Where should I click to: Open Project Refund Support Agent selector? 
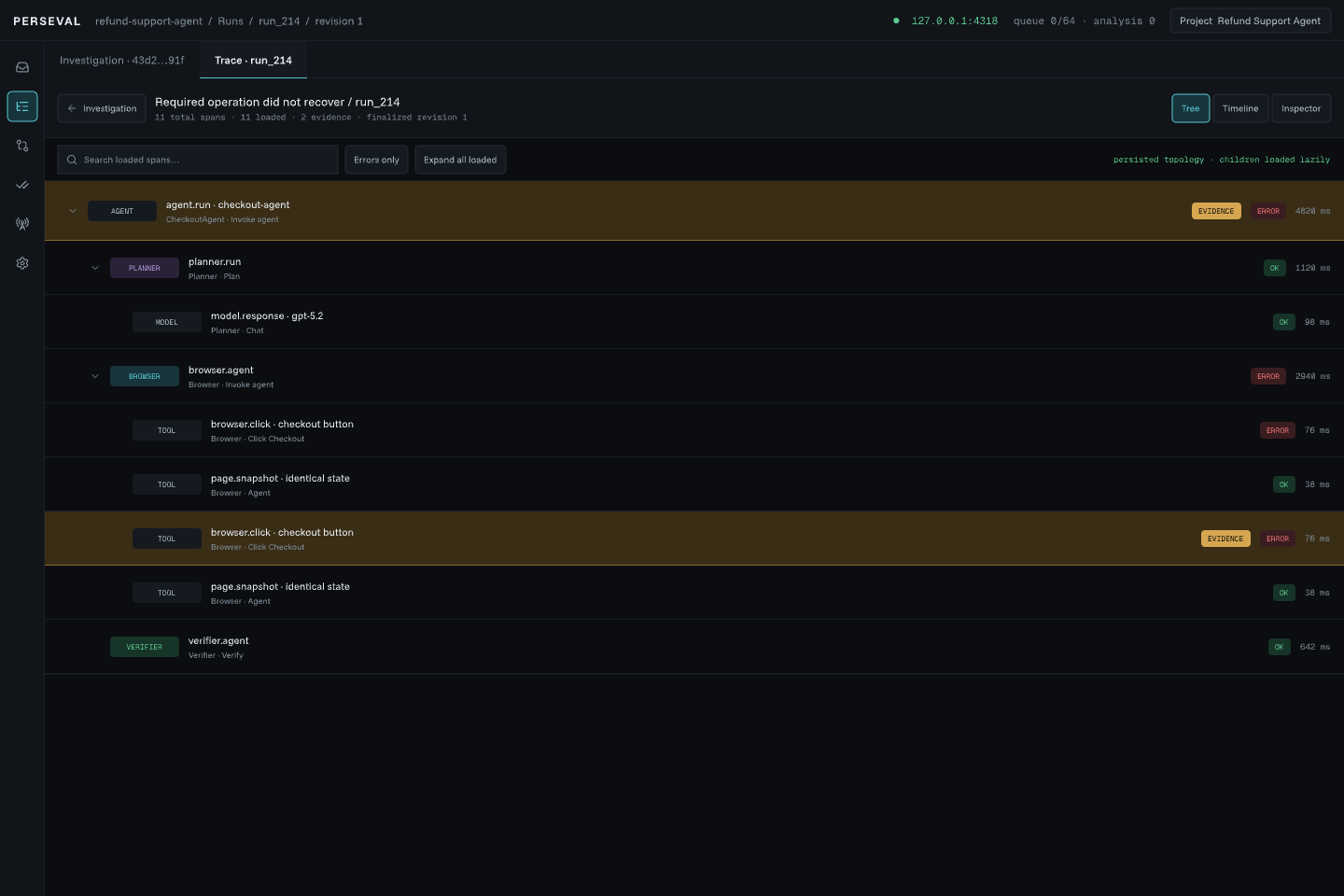pyautogui.click(x=1250, y=21)
